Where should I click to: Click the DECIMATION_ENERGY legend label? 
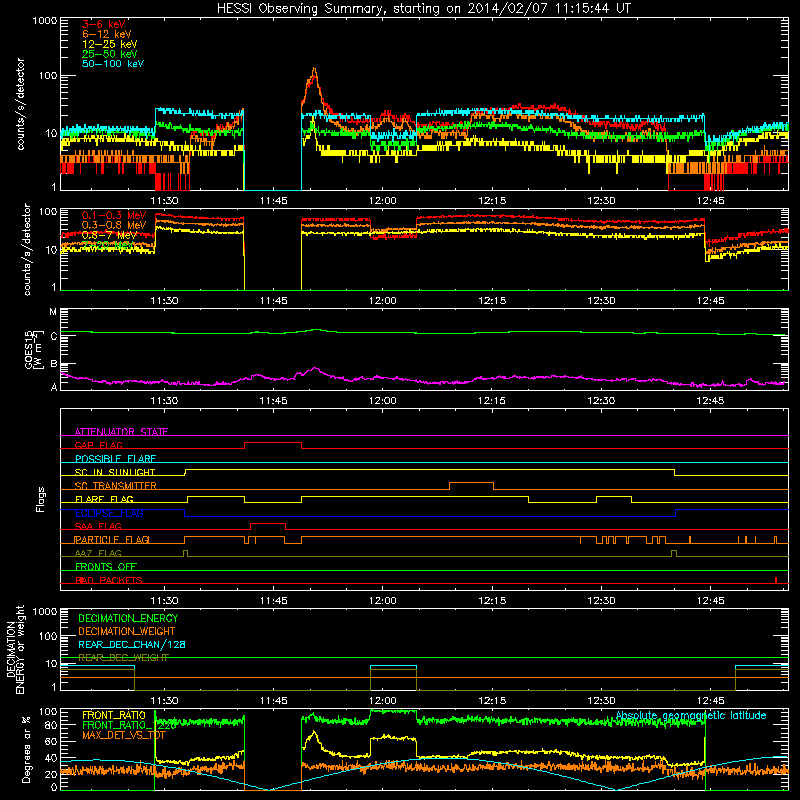tap(128, 618)
